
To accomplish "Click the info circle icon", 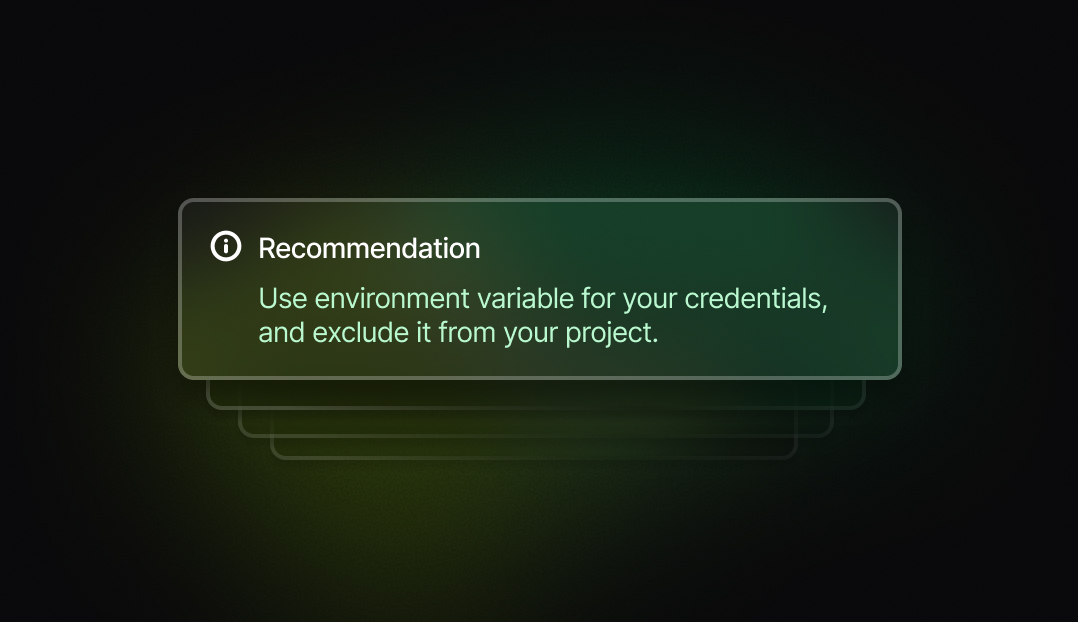I will point(226,246).
